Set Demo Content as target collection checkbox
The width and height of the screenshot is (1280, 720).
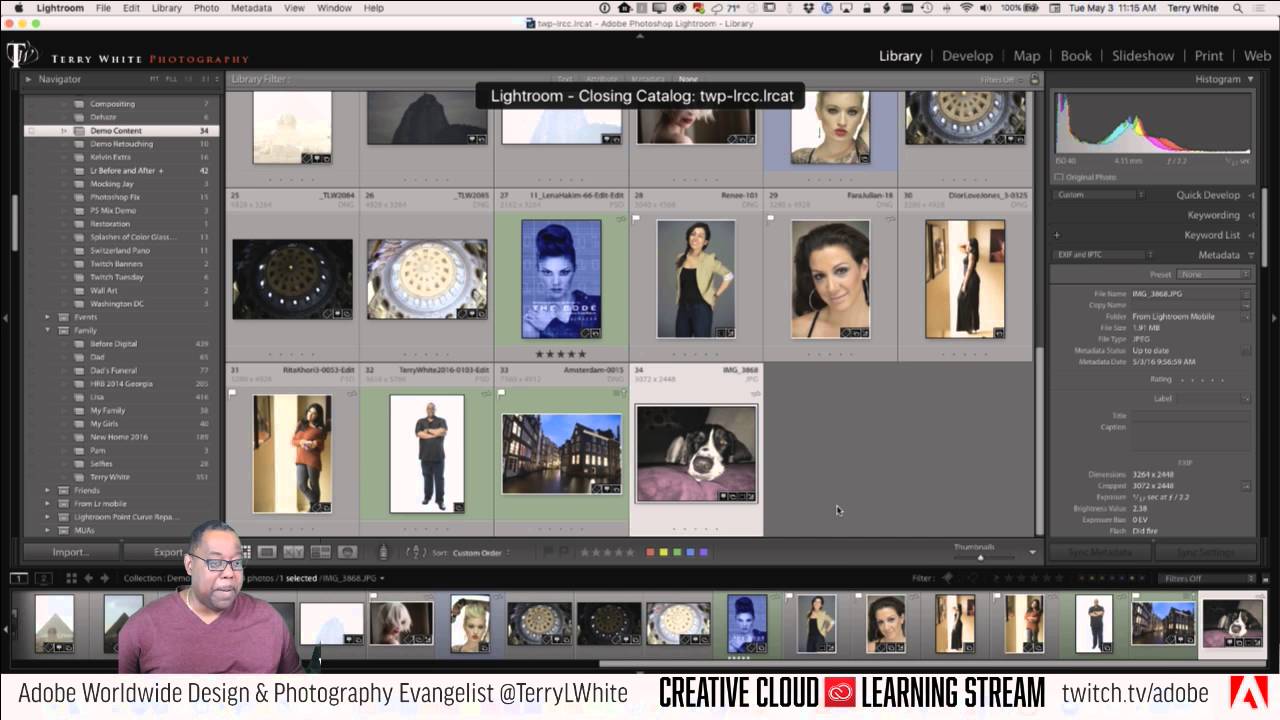pyautogui.click(x=31, y=131)
